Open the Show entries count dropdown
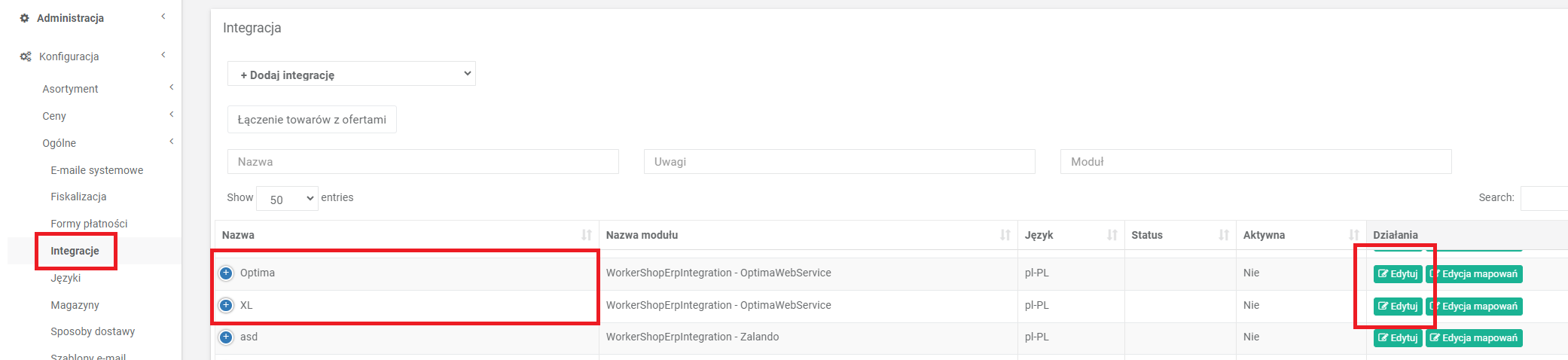The width and height of the screenshot is (1568, 360). [x=287, y=199]
